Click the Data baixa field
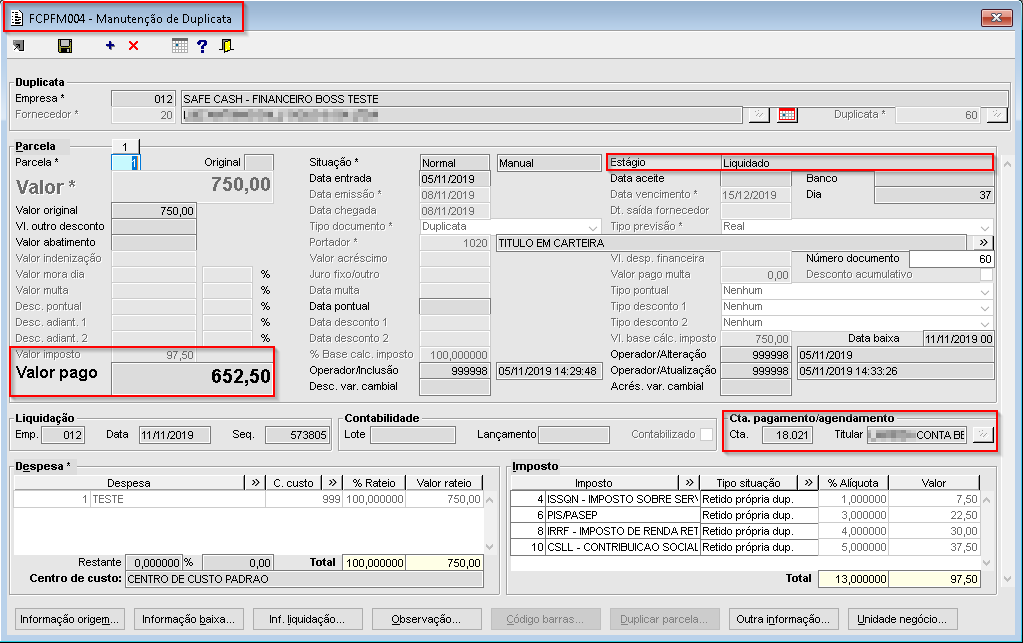The height and width of the screenshot is (643, 1023). click(x=959, y=338)
